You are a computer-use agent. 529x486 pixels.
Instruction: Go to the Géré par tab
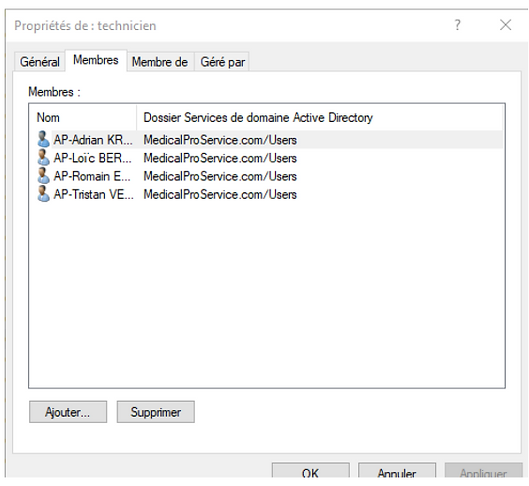(222, 62)
